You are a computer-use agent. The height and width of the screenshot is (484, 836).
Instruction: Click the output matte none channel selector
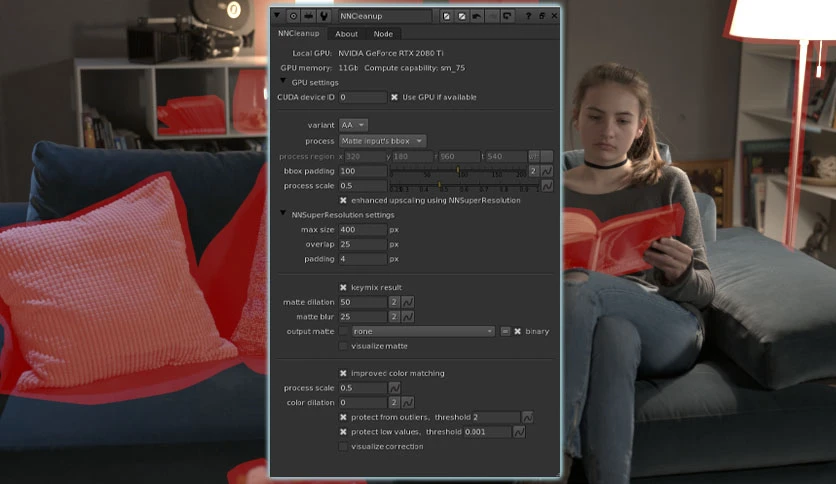pyautogui.click(x=423, y=332)
